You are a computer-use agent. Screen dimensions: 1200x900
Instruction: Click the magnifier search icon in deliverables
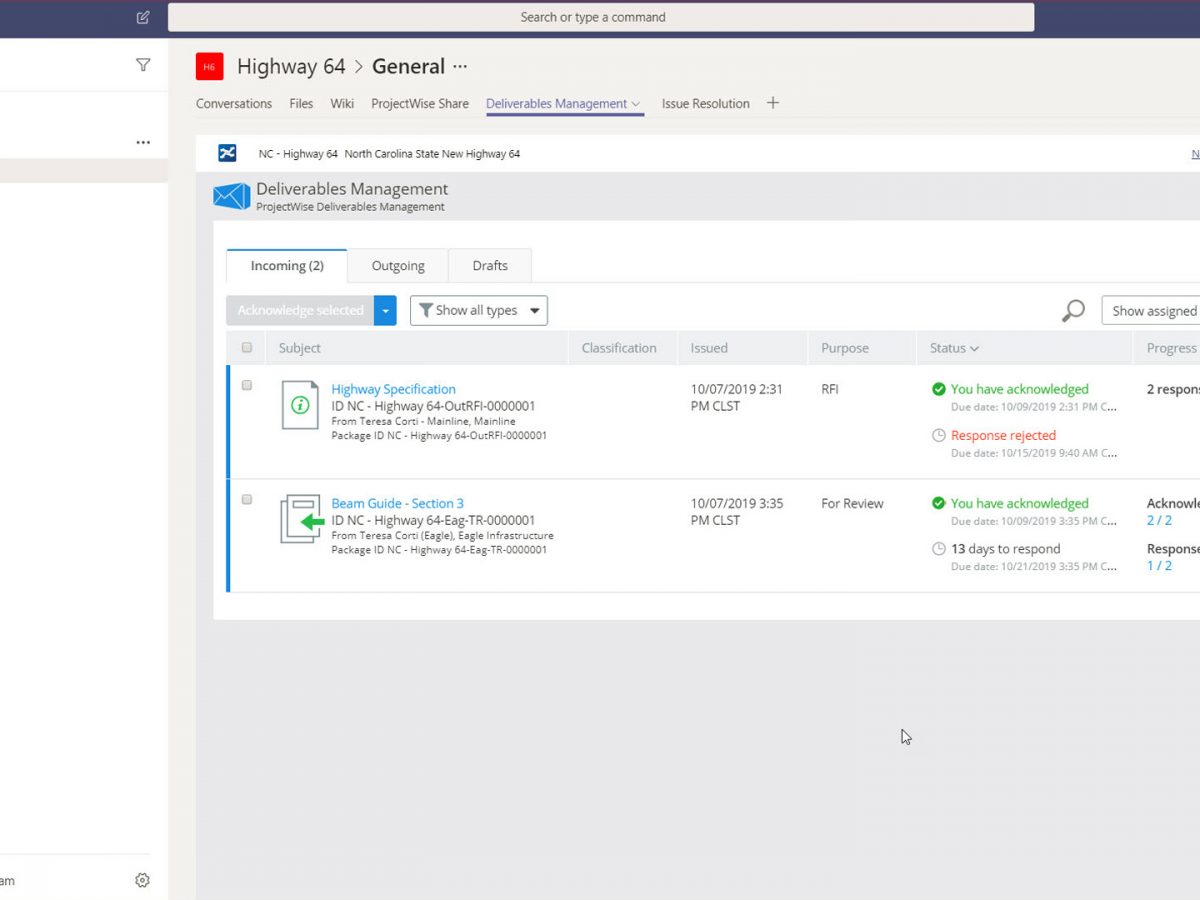pos(1073,311)
